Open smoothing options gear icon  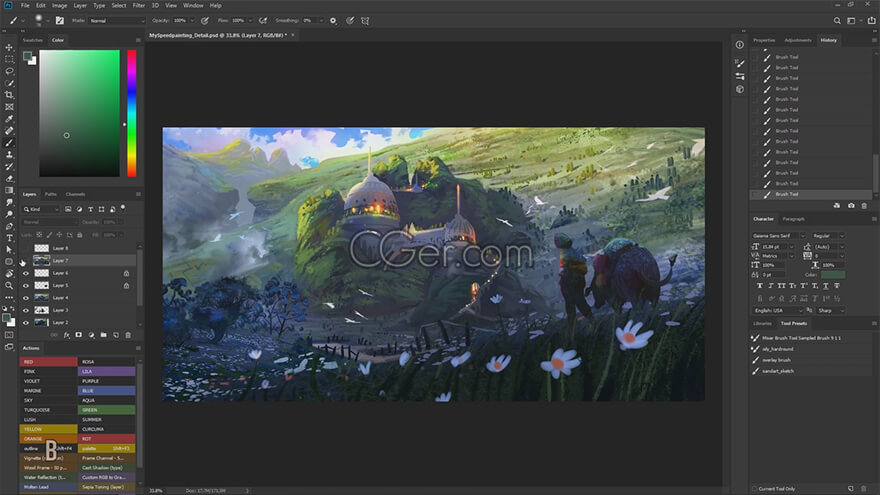pyautogui.click(x=333, y=21)
